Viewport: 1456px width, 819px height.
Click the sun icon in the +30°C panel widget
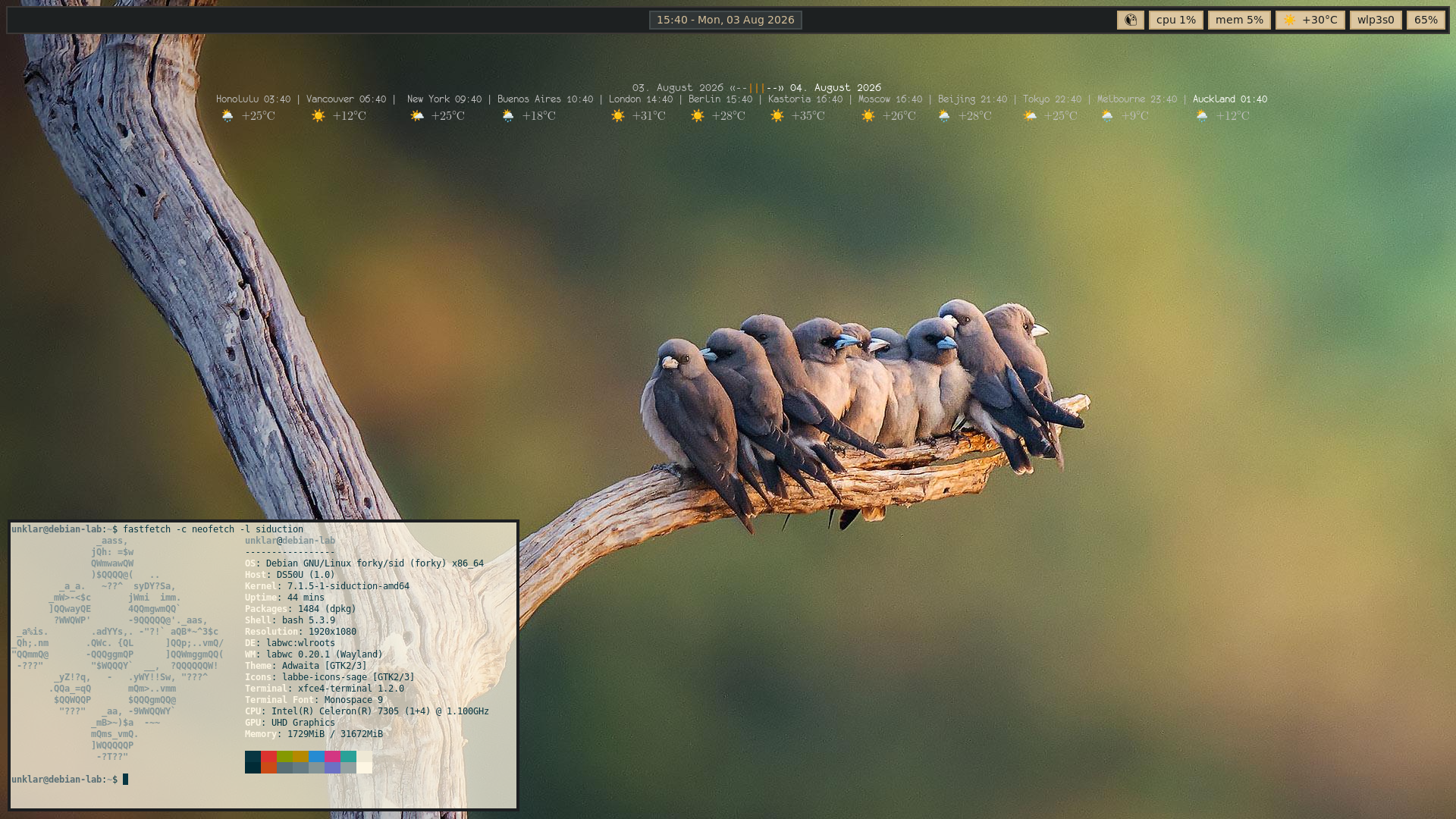pyautogui.click(x=1290, y=20)
